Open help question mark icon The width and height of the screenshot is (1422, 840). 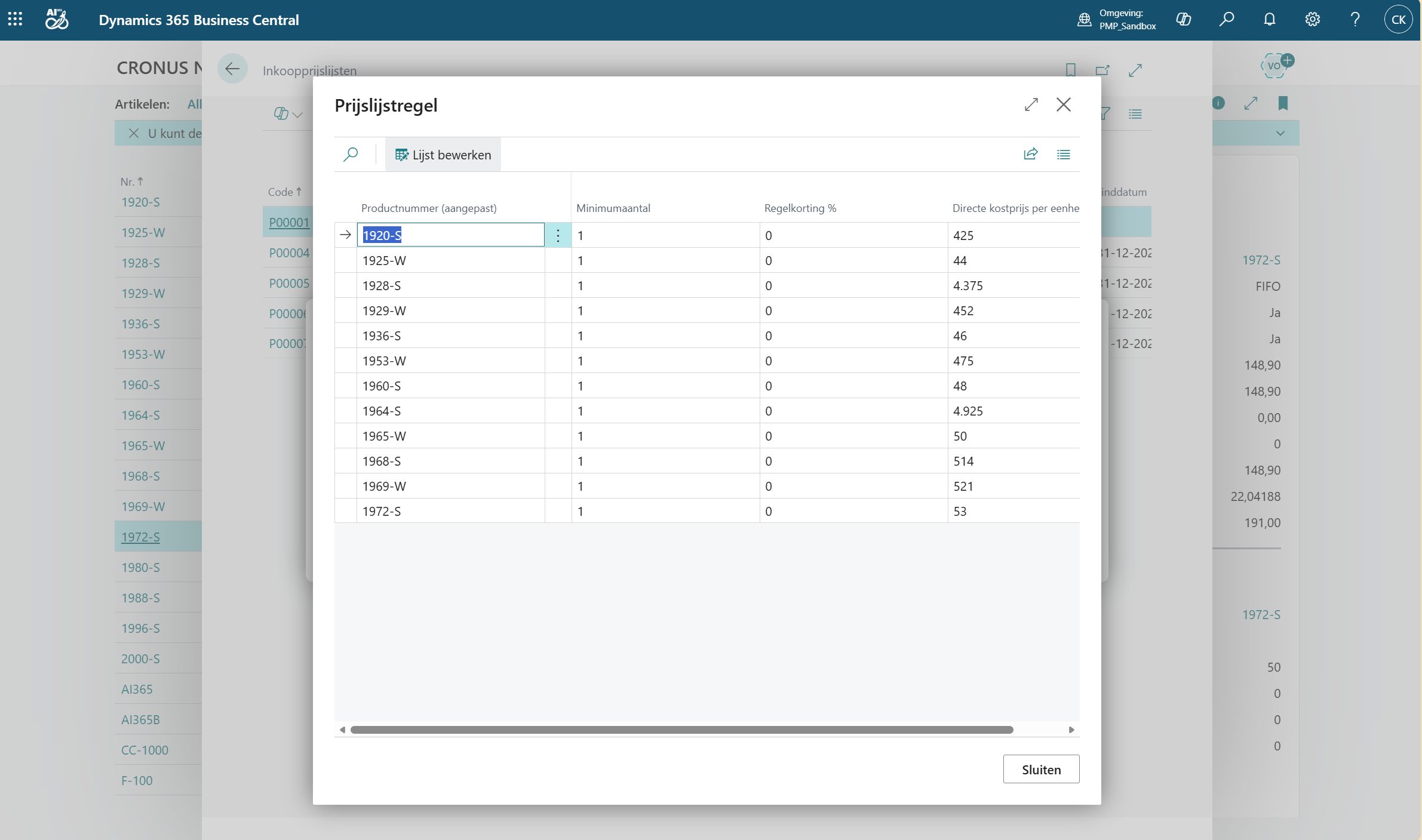pos(1355,20)
